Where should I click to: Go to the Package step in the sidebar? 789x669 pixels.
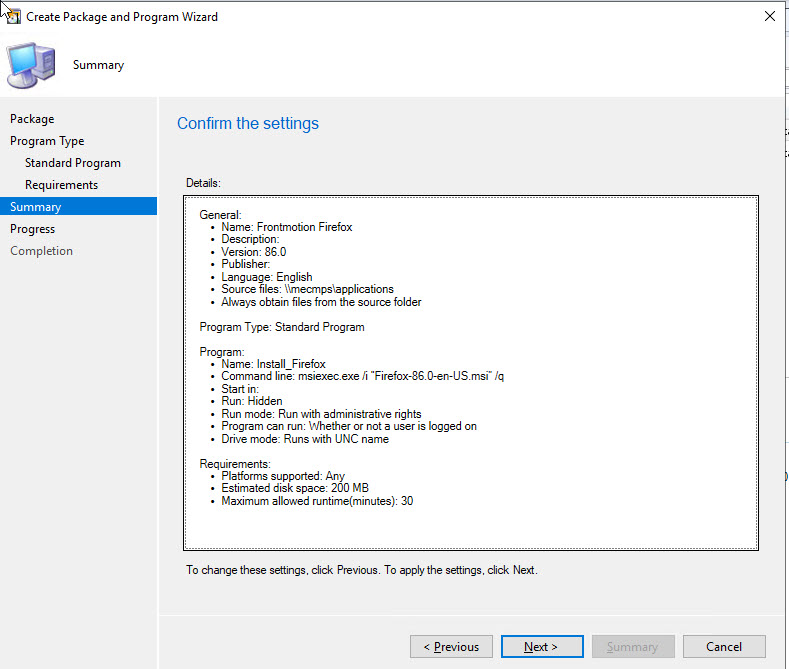point(32,119)
